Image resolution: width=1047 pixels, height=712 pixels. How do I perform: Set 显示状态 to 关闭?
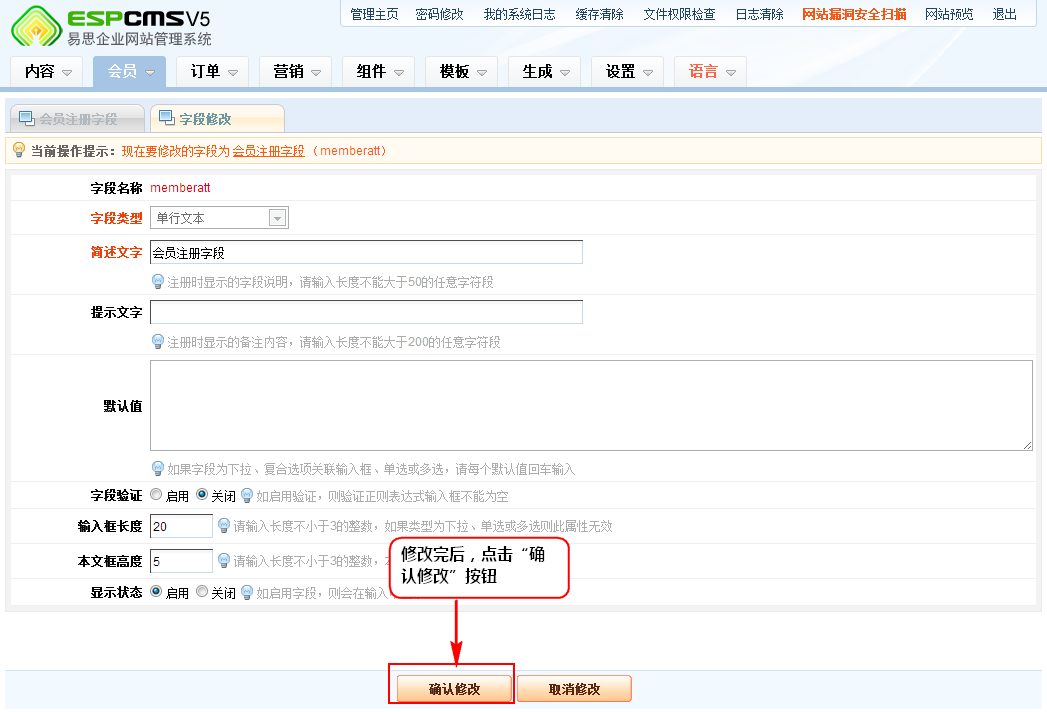pyautogui.click(x=202, y=591)
